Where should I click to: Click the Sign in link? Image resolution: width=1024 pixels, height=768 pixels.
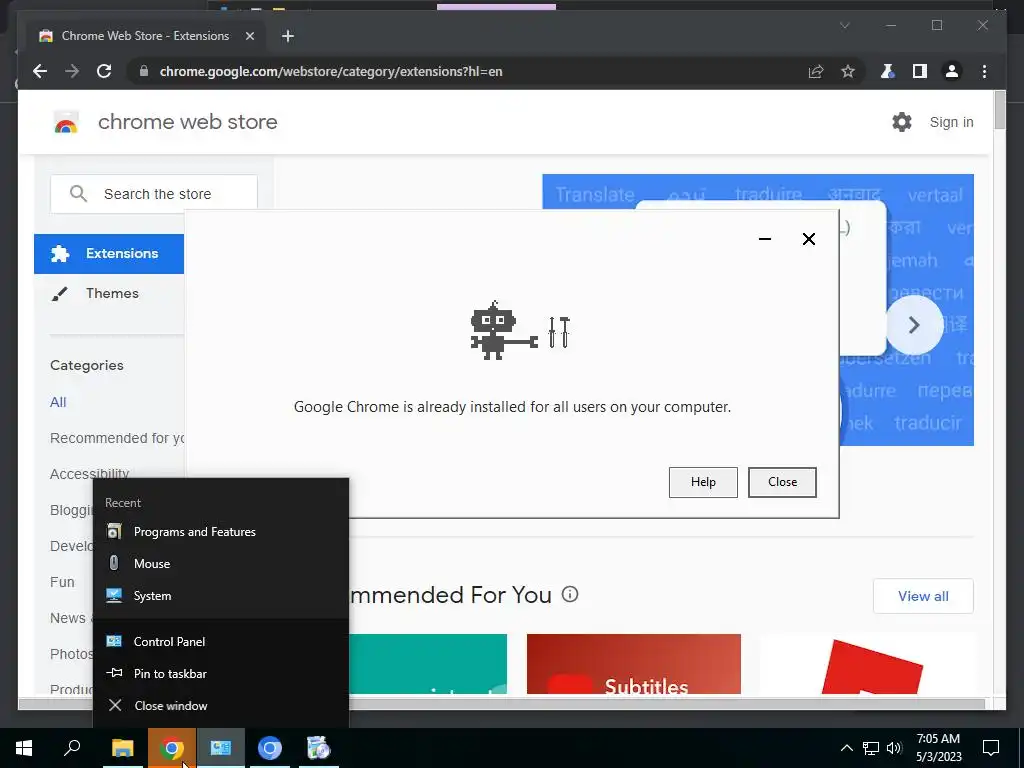(x=952, y=122)
